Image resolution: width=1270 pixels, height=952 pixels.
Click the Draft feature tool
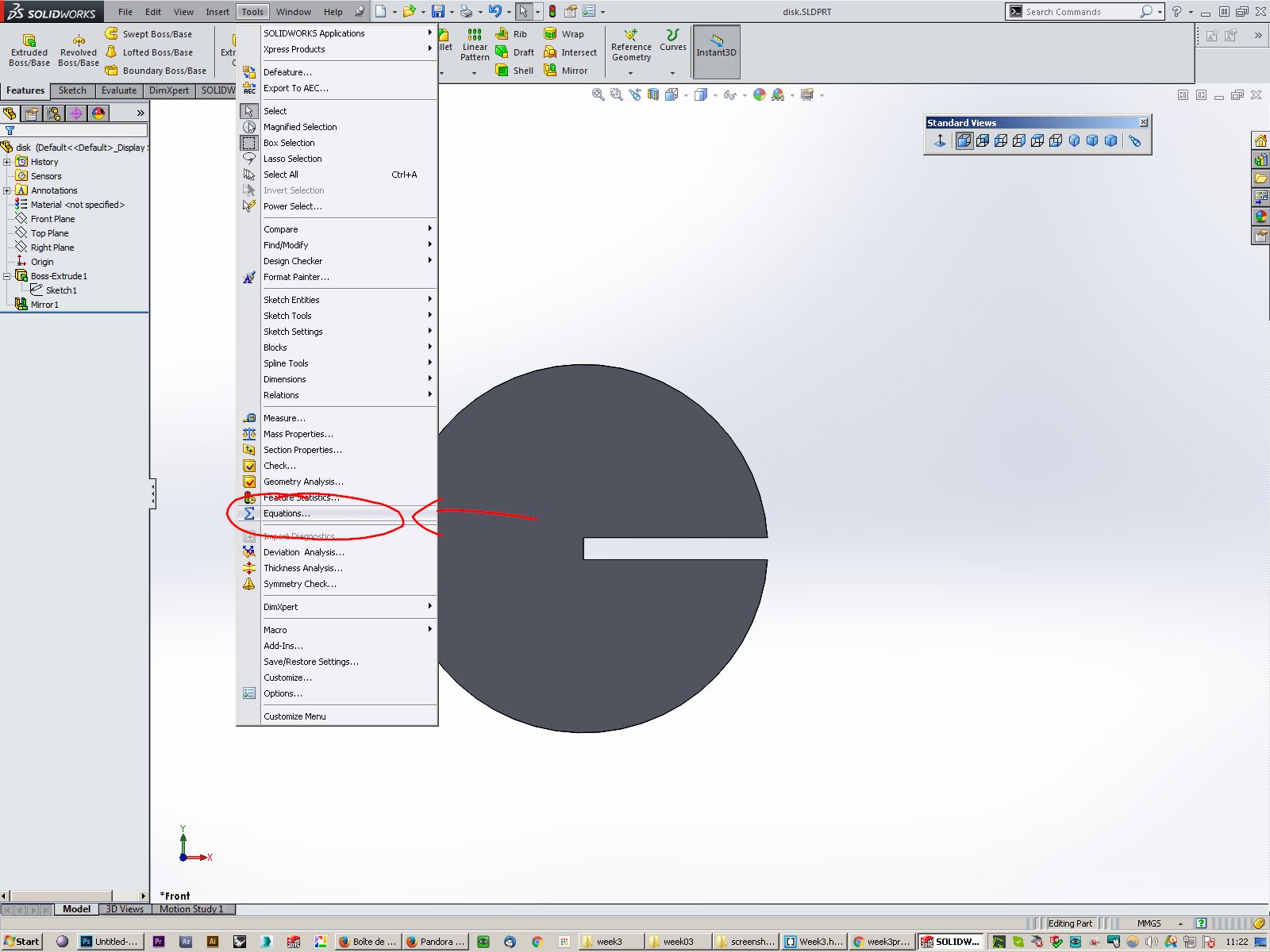[514, 52]
